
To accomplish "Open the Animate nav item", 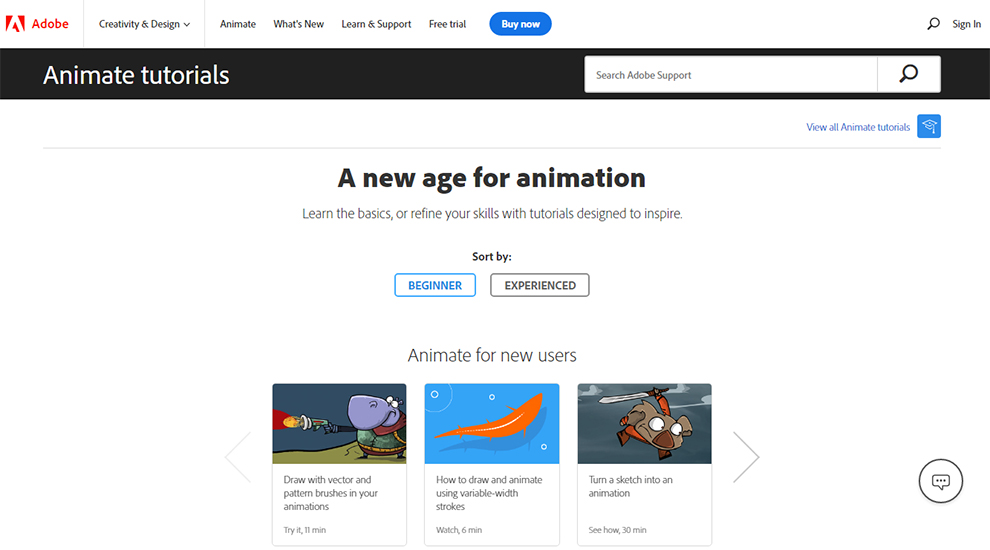I will (237, 24).
